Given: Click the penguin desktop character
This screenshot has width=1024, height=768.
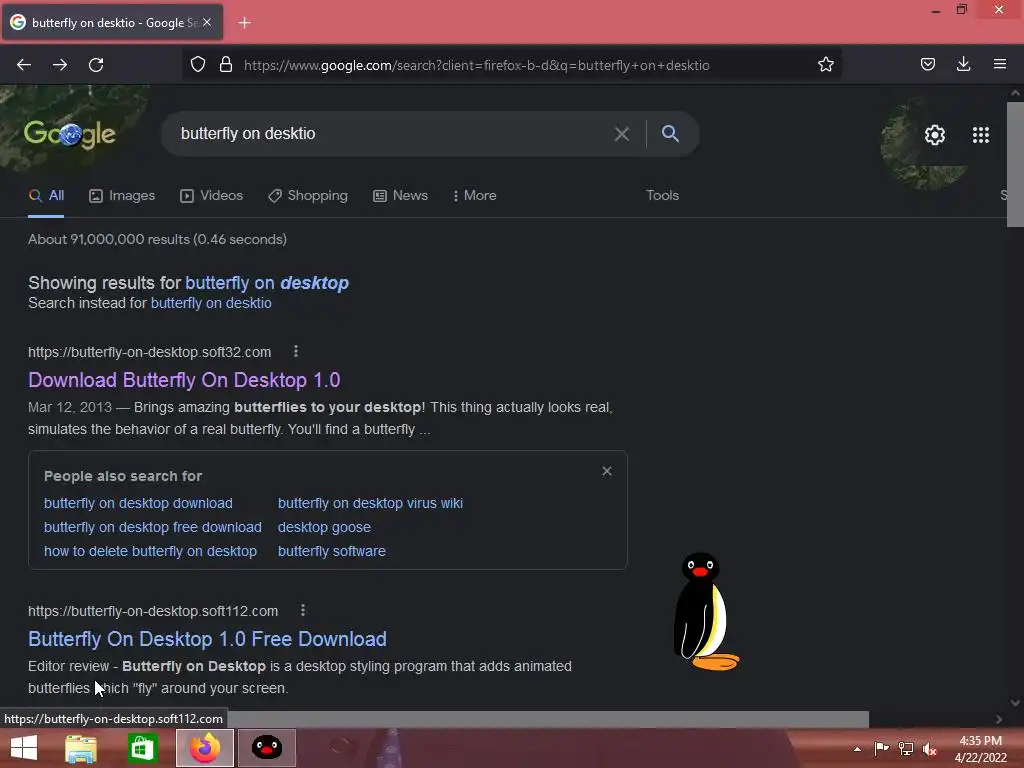Looking at the screenshot, I should (706, 611).
